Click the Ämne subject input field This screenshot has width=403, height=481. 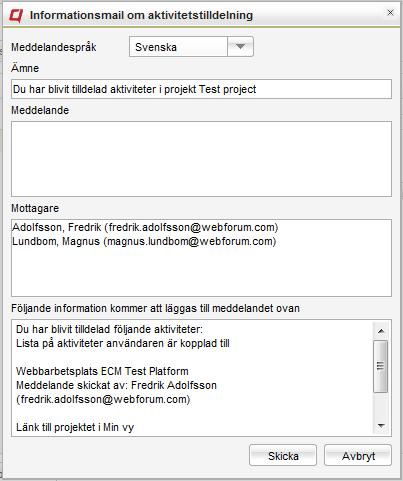[x=201, y=89]
